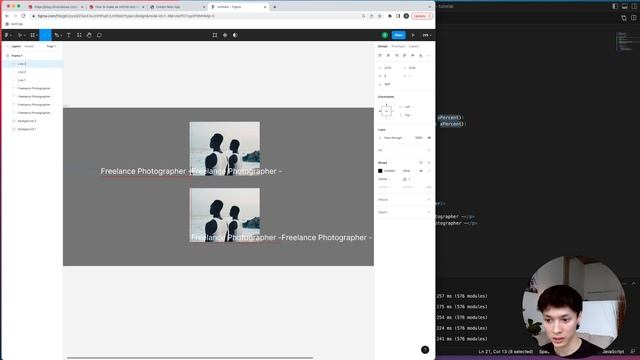Open the Resources tool in Figma toolbar
This screenshot has width=640, height=360.
[79, 35]
